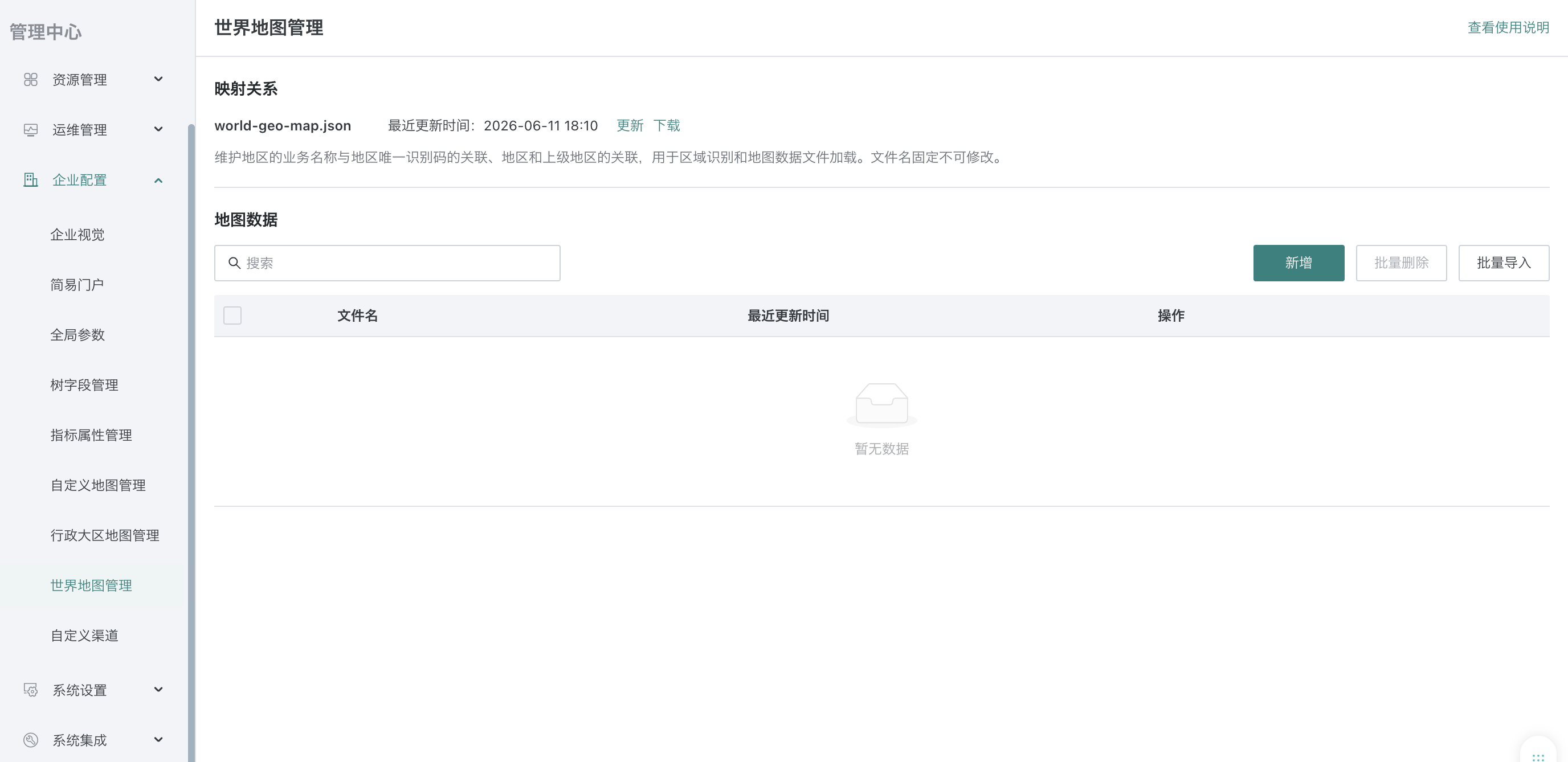The width and height of the screenshot is (1568, 762).
Task: Expand the 系统集成 menu chevron
Action: 158,739
